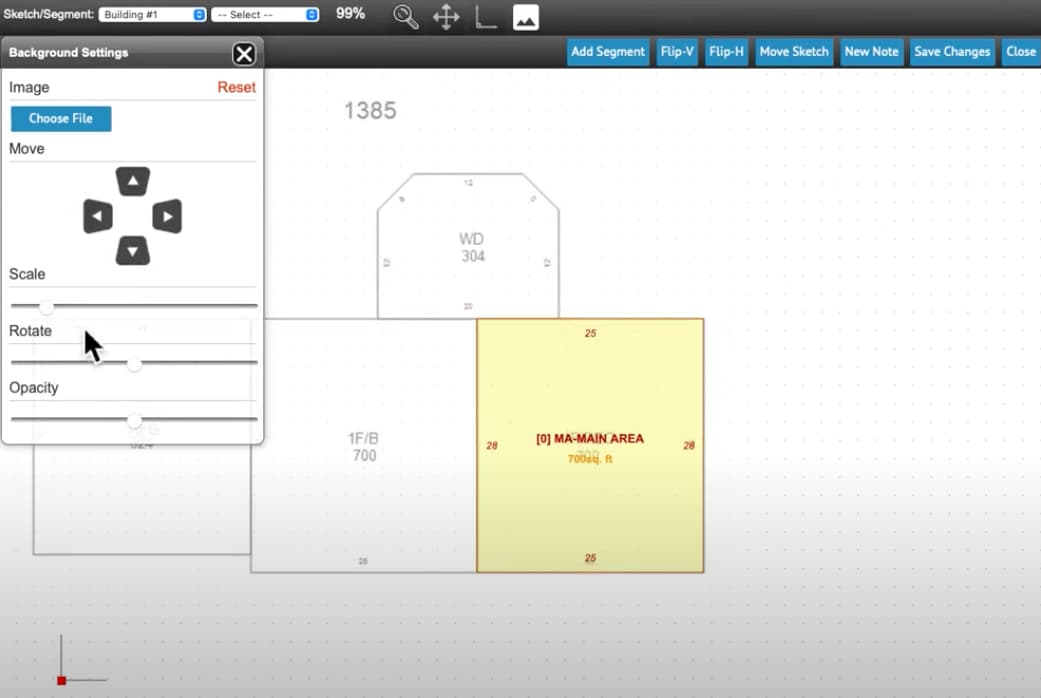Click the Add Segment button
This screenshot has width=1041, height=698.
click(x=608, y=52)
